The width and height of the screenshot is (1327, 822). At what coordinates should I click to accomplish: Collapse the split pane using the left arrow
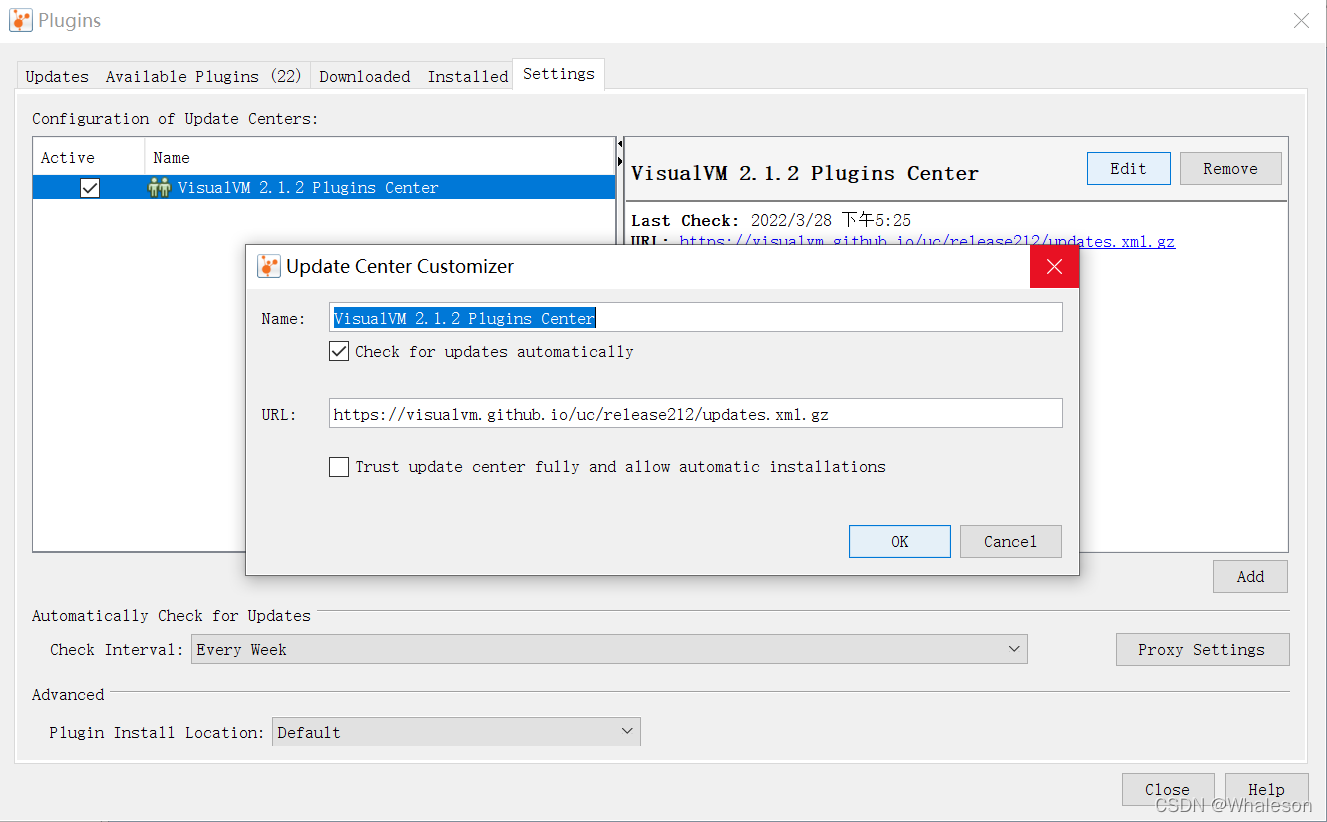[619, 145]
